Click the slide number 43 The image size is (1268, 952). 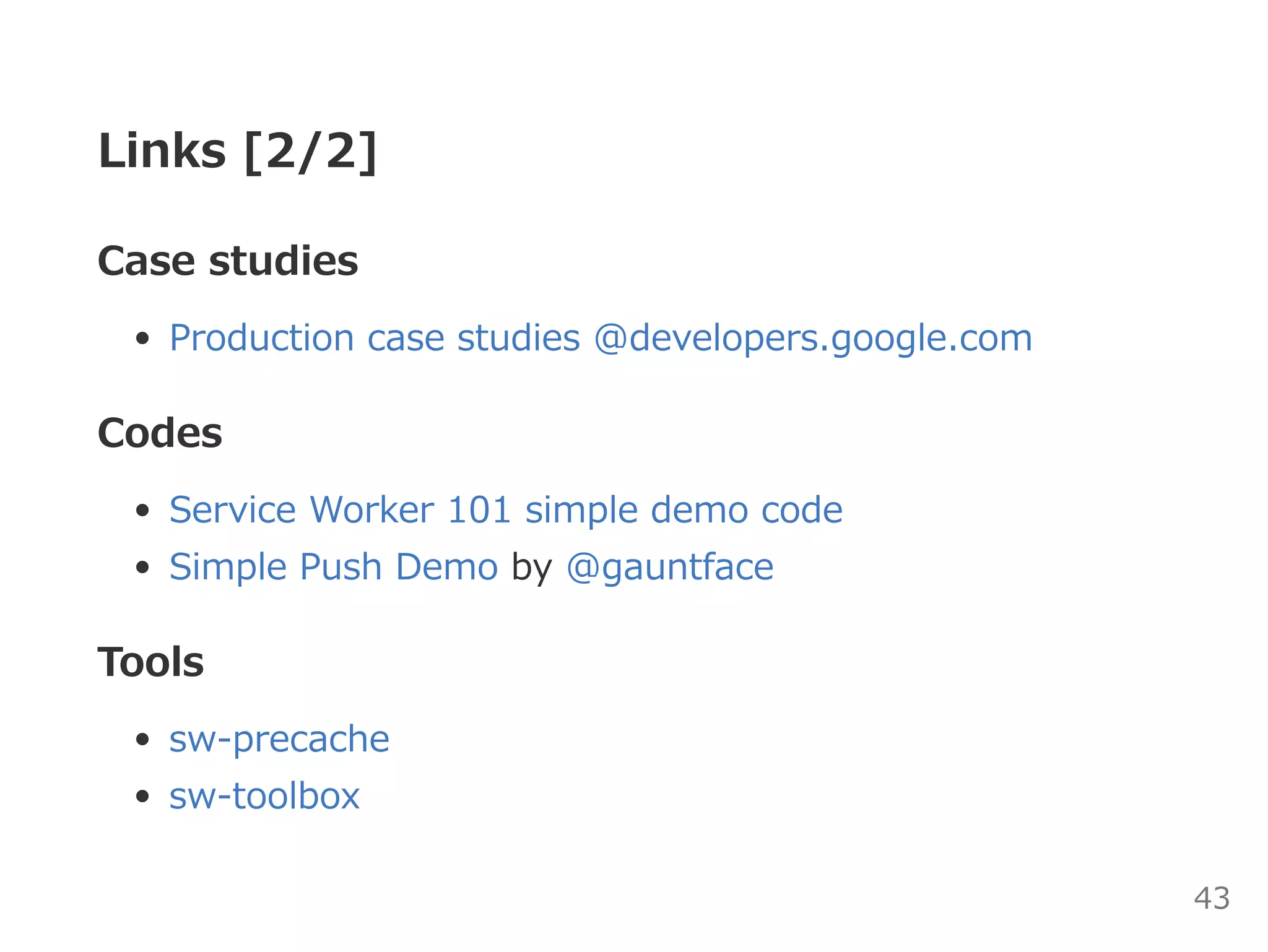pos(1212,898)
